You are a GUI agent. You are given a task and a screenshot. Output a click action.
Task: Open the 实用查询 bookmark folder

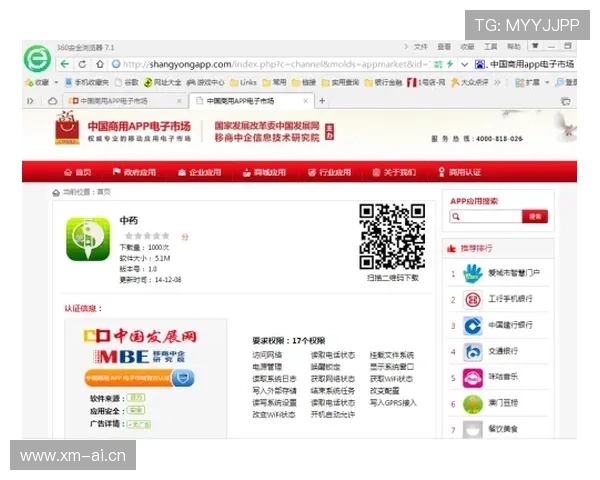point(340,82)
